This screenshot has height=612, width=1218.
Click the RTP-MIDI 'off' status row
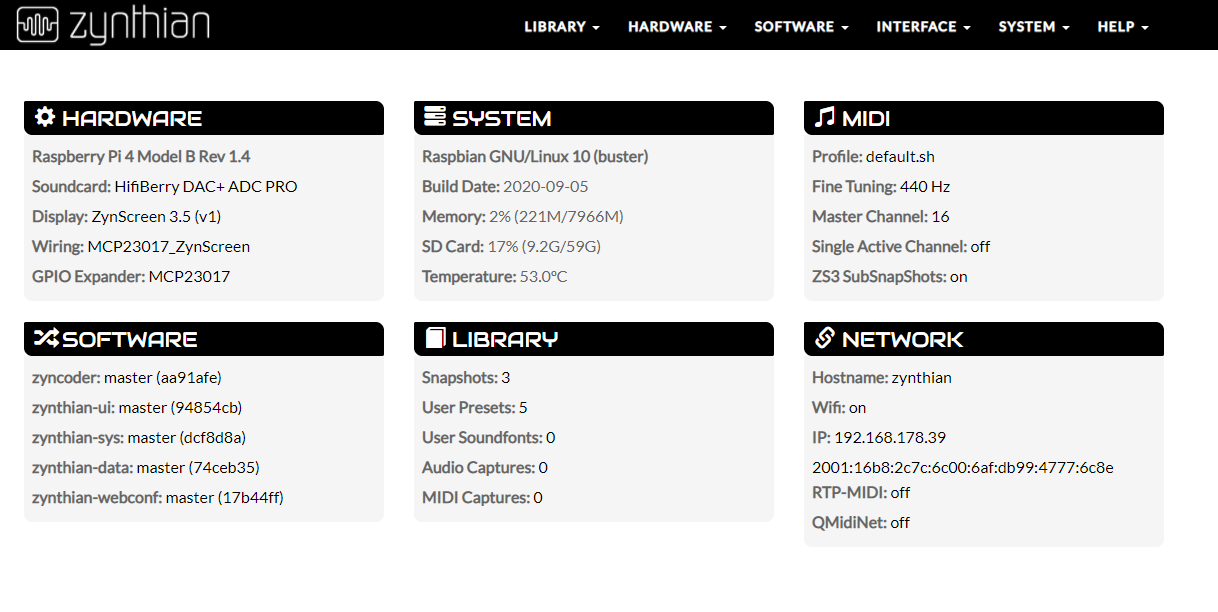[861, 492]
